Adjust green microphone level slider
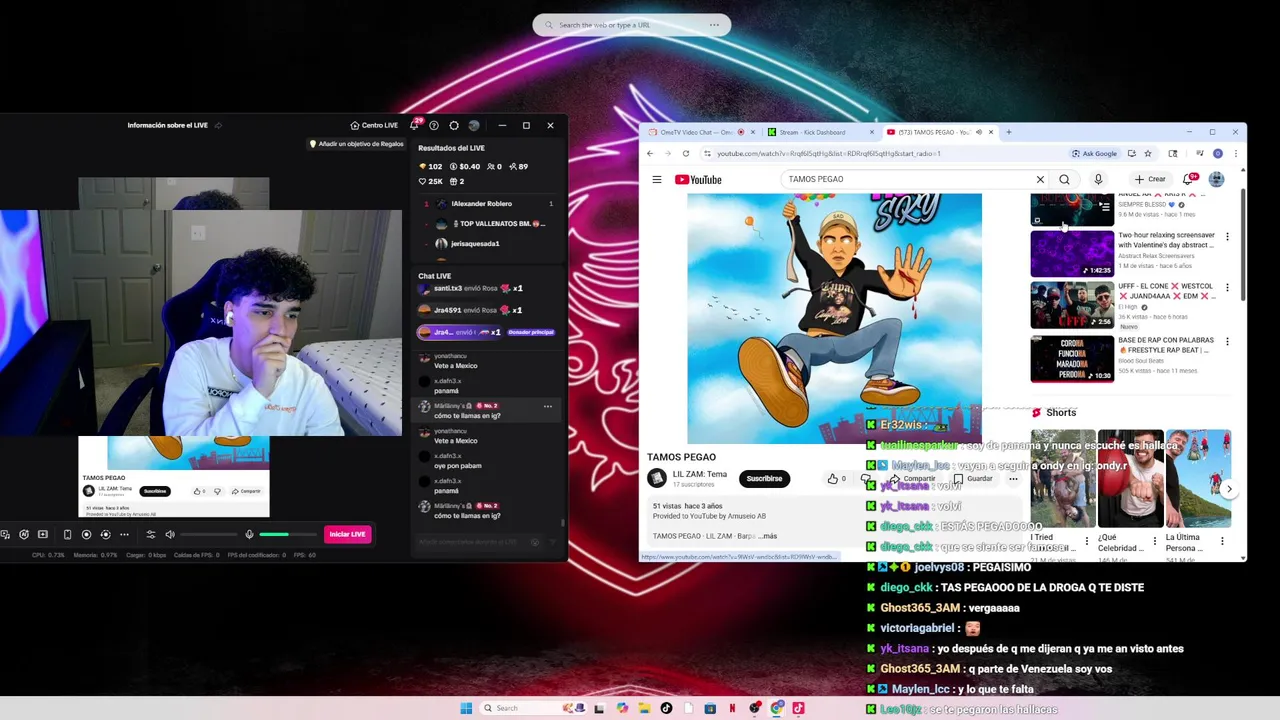1280x720 pixels. point(288,534)
